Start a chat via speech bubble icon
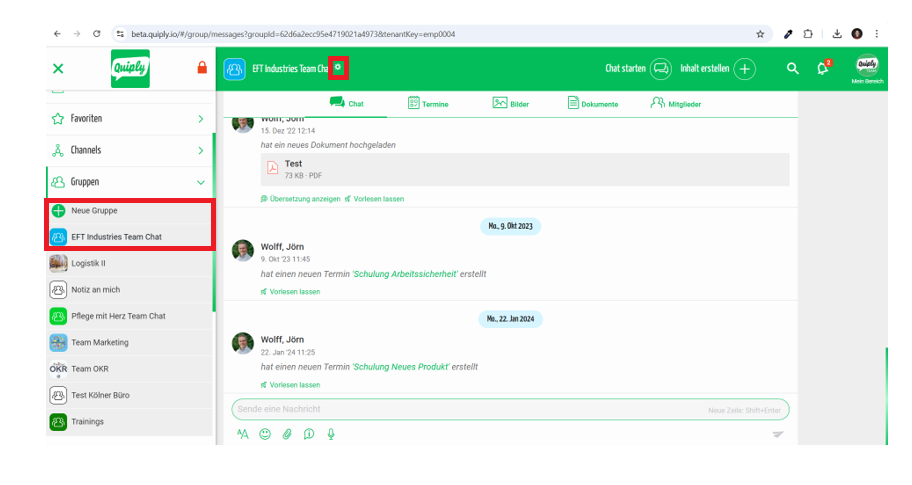 (x=661, y=69)
